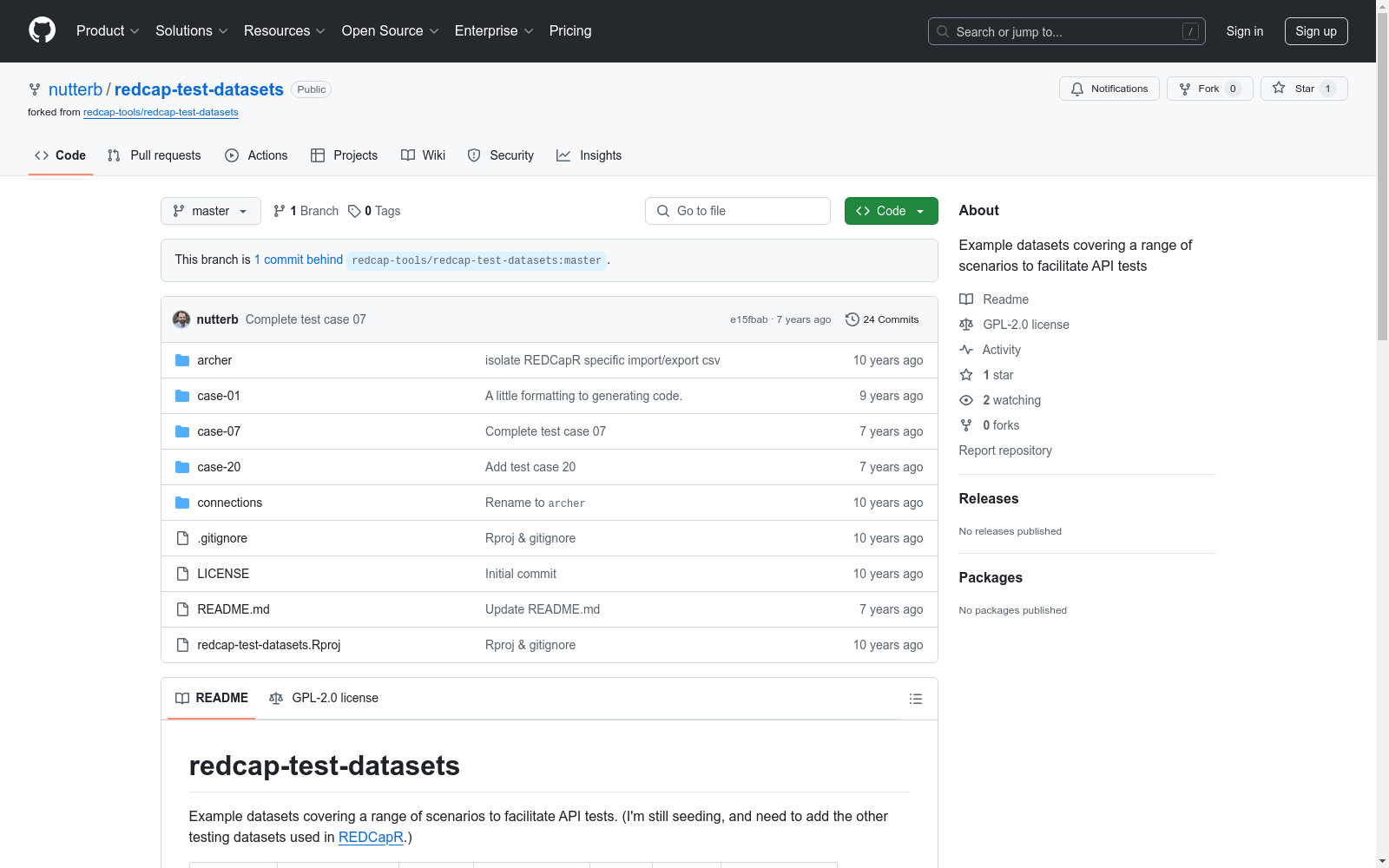View the 24 Commits history
This screenshot has width=1389, height=868.
[882, 319]
